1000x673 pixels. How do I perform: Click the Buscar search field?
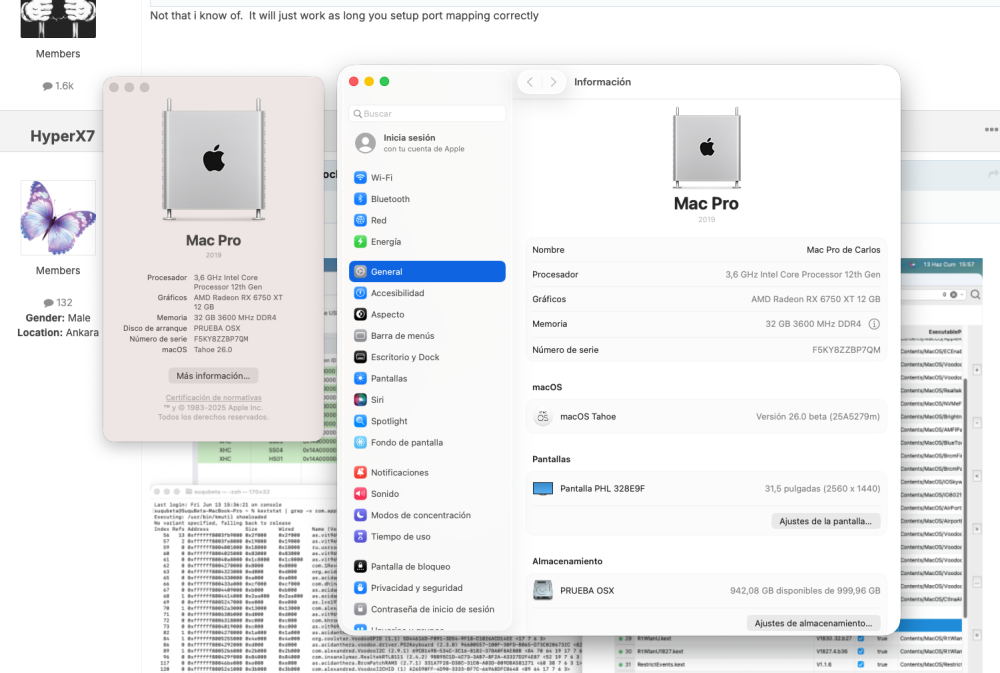[x=427, y=114]
